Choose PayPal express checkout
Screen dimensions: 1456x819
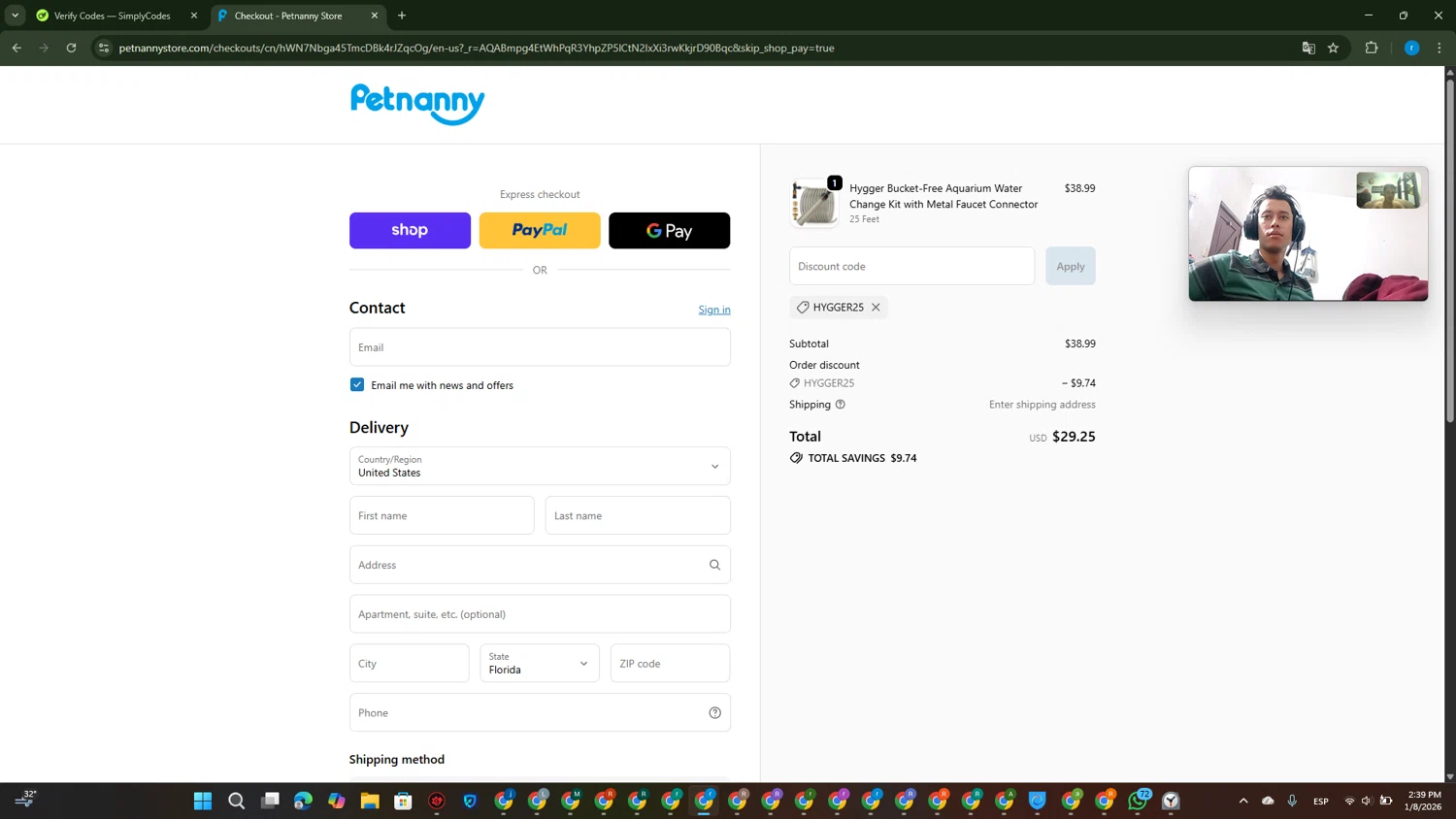point(540,230)
